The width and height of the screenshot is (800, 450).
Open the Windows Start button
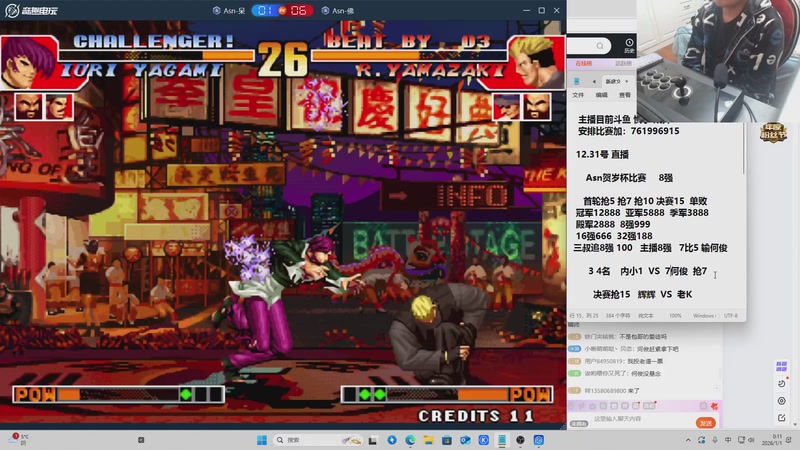click(x=262, y=440)
